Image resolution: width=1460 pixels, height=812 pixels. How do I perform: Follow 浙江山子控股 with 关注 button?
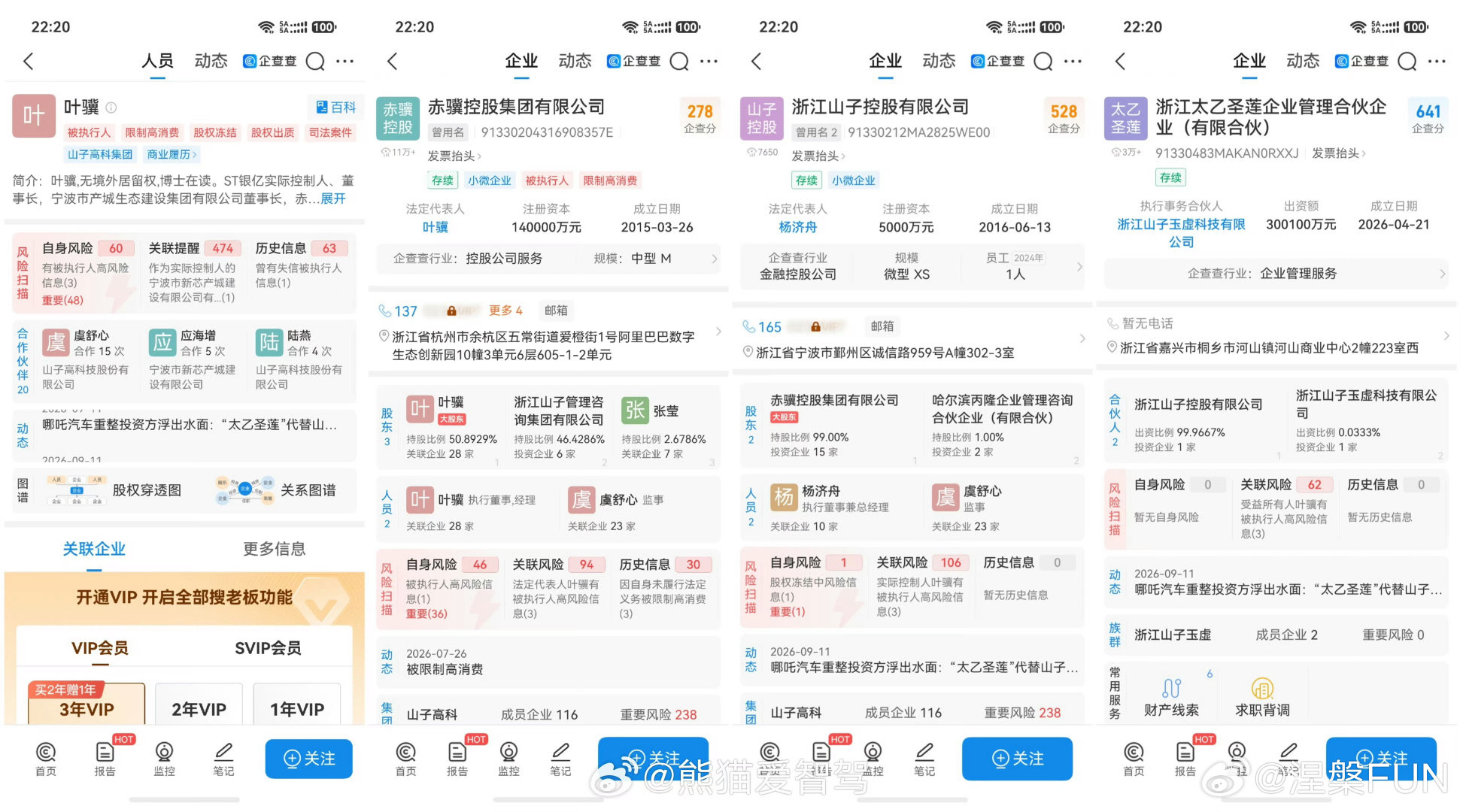(1018, 759)
